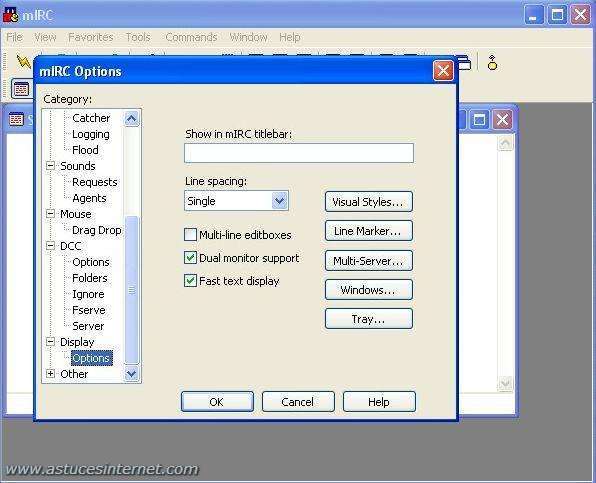Open the Multi-Server... settings
This screenshot has height=483, width=596.
(x=368, y=261)
